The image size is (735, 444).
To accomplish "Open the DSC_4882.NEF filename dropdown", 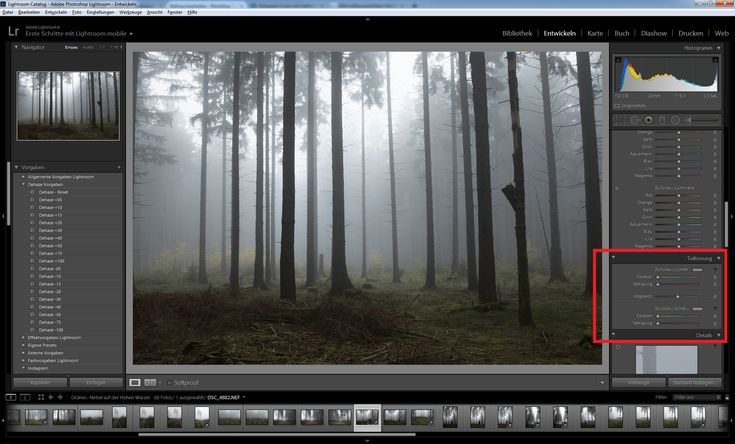I will click(244, 397).
